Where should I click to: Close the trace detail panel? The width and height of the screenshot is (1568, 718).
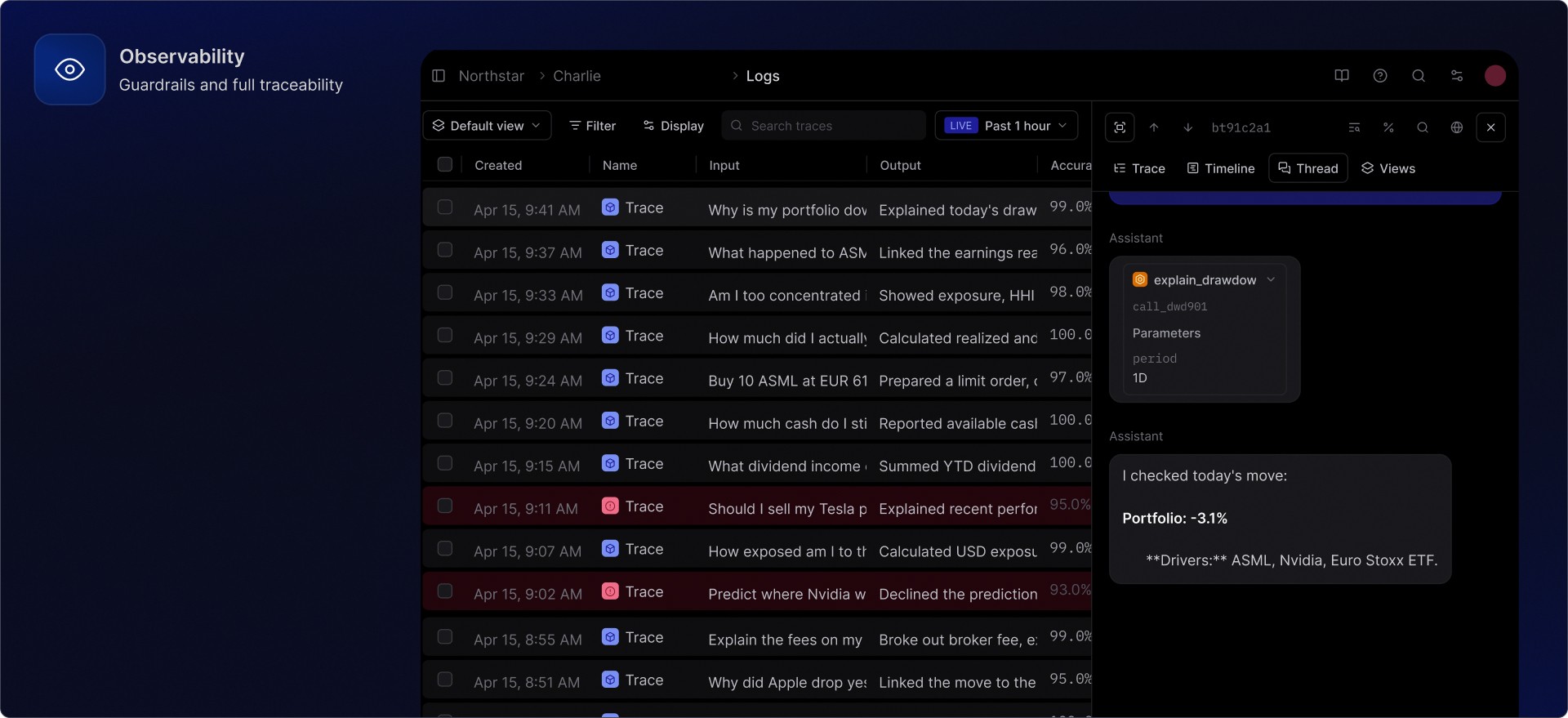pos(1491,127)
